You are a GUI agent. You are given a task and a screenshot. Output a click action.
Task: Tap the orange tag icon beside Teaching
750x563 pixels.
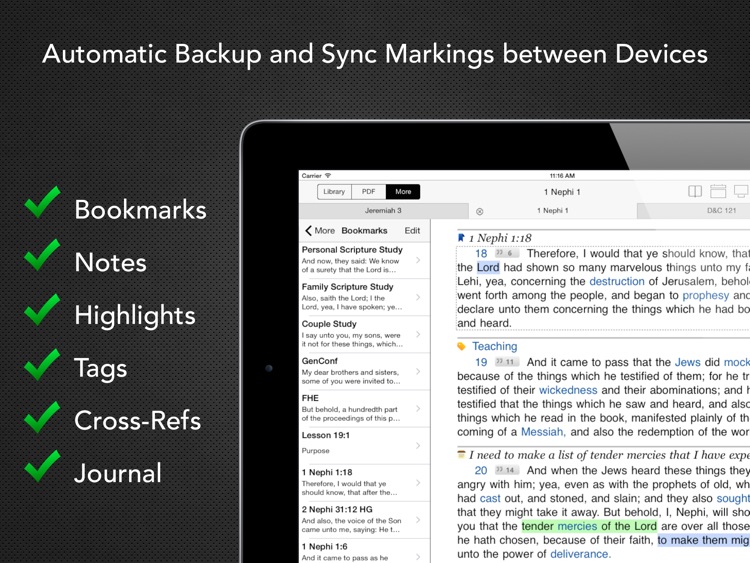point(462,346)
